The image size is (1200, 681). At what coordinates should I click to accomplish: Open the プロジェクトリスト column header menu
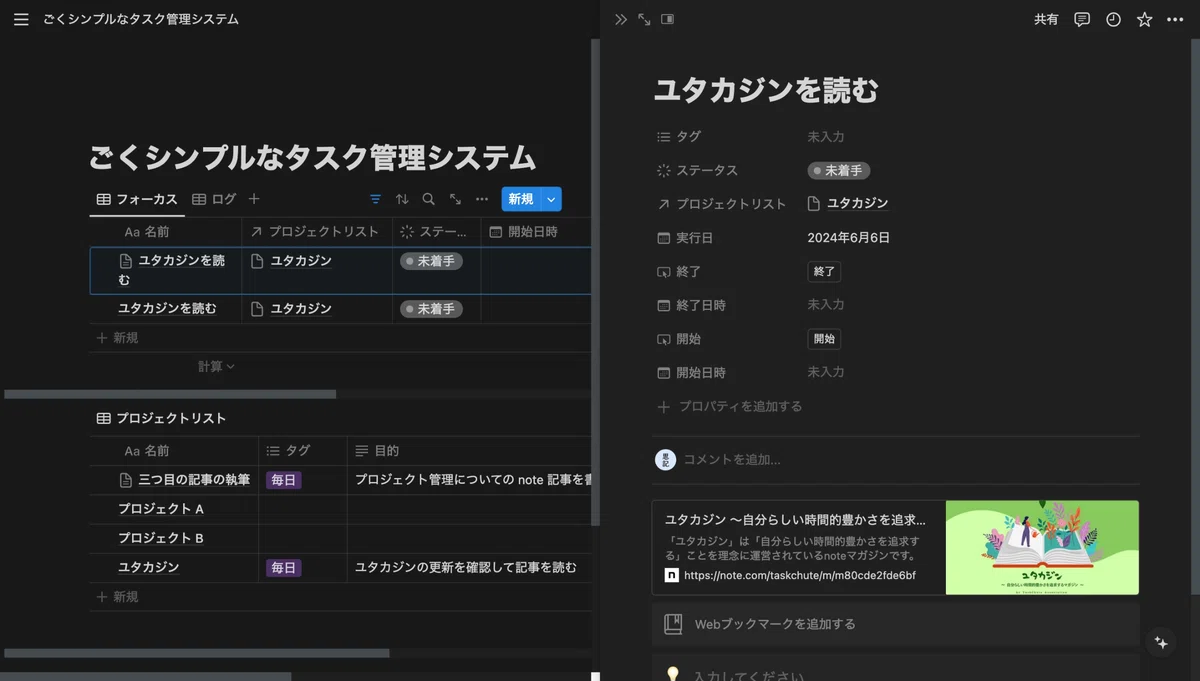pyautogui.click(x=317, y=232)
